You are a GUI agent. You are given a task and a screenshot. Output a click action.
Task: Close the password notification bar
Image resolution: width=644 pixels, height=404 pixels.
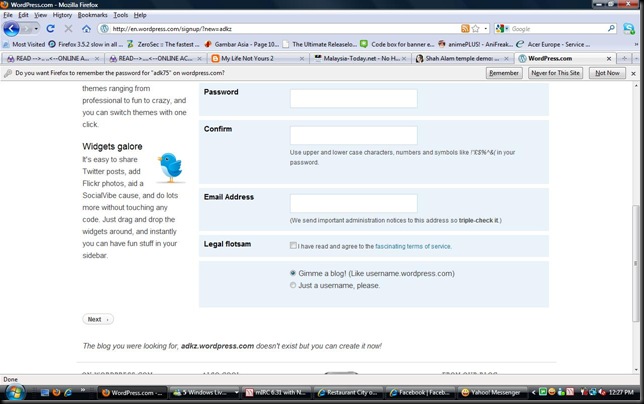point(633,73)
